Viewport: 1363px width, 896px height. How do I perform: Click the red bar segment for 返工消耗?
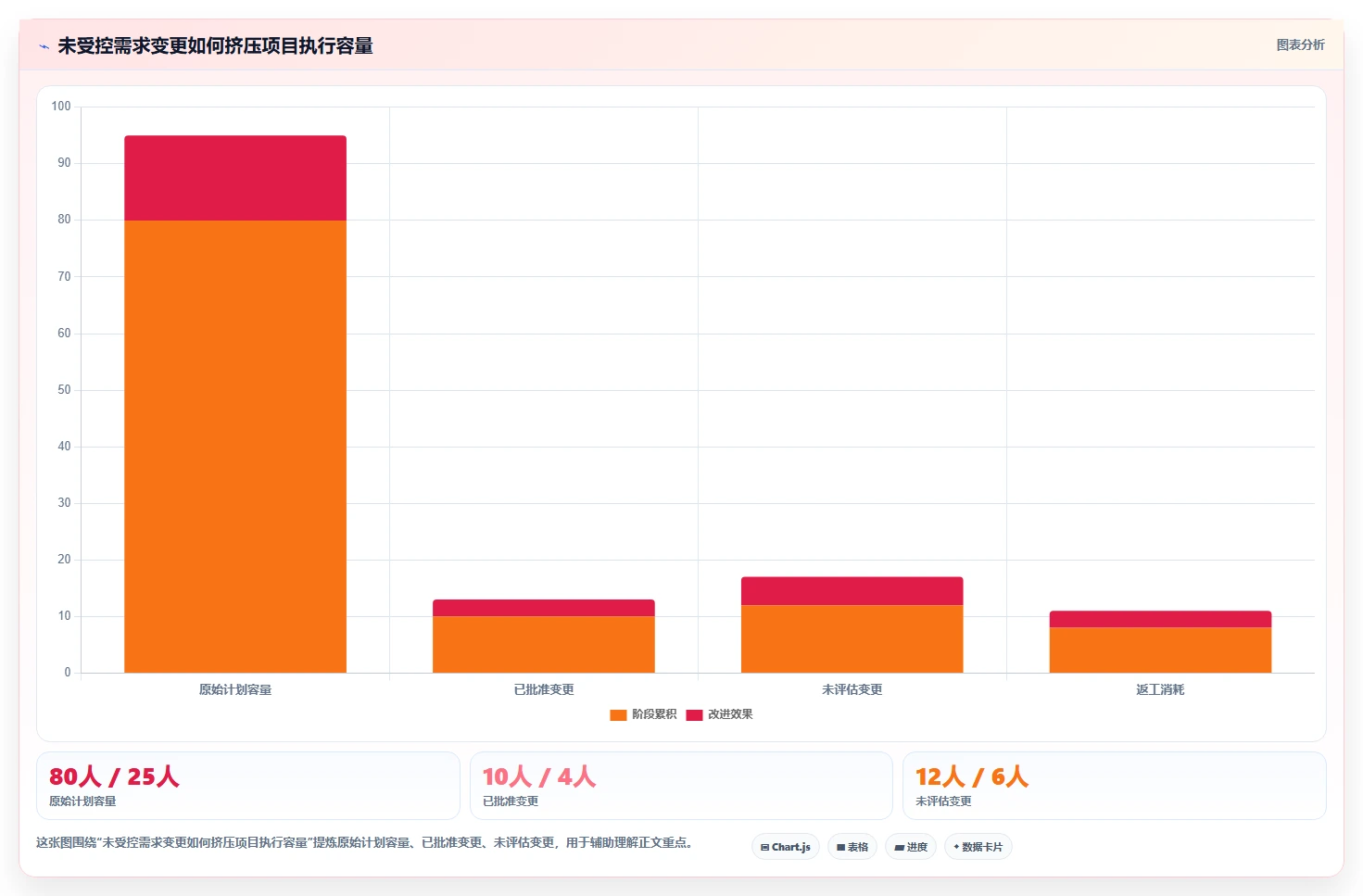click(x=1160, y=619)
